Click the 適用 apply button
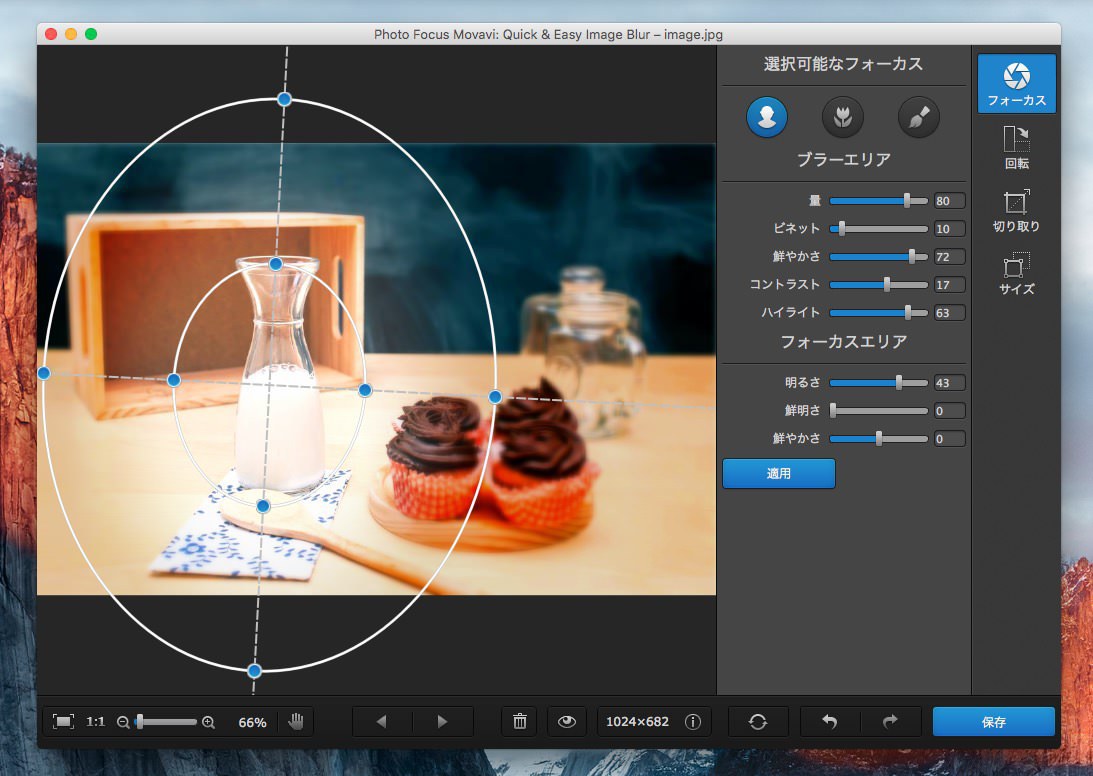This screenshot has width=1093, height=776. (778, 474)
